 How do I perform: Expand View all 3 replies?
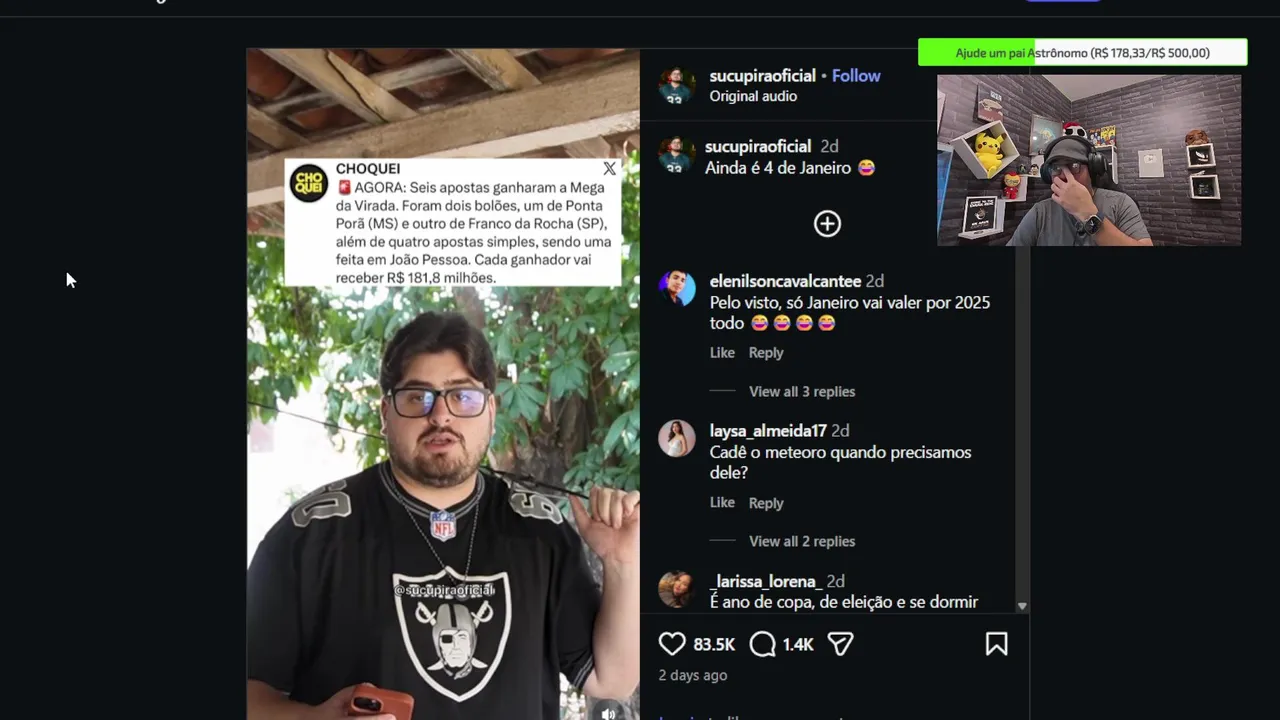802,391
